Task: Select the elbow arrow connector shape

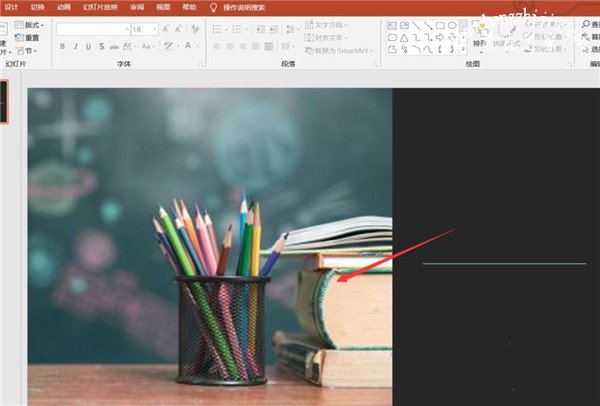Action: pyautogui.click(x=428, y=38)
